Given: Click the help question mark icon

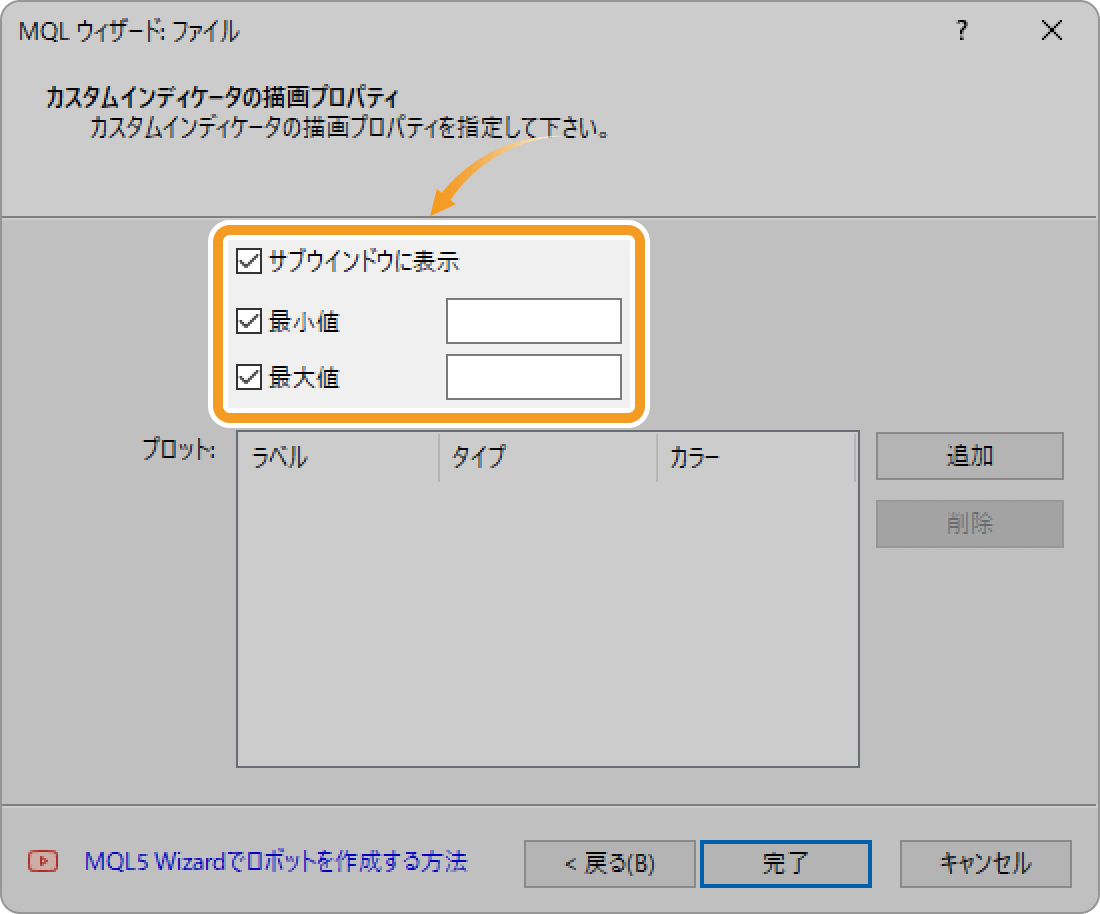Looking at the screenshot, I should (x=962, y=30).
